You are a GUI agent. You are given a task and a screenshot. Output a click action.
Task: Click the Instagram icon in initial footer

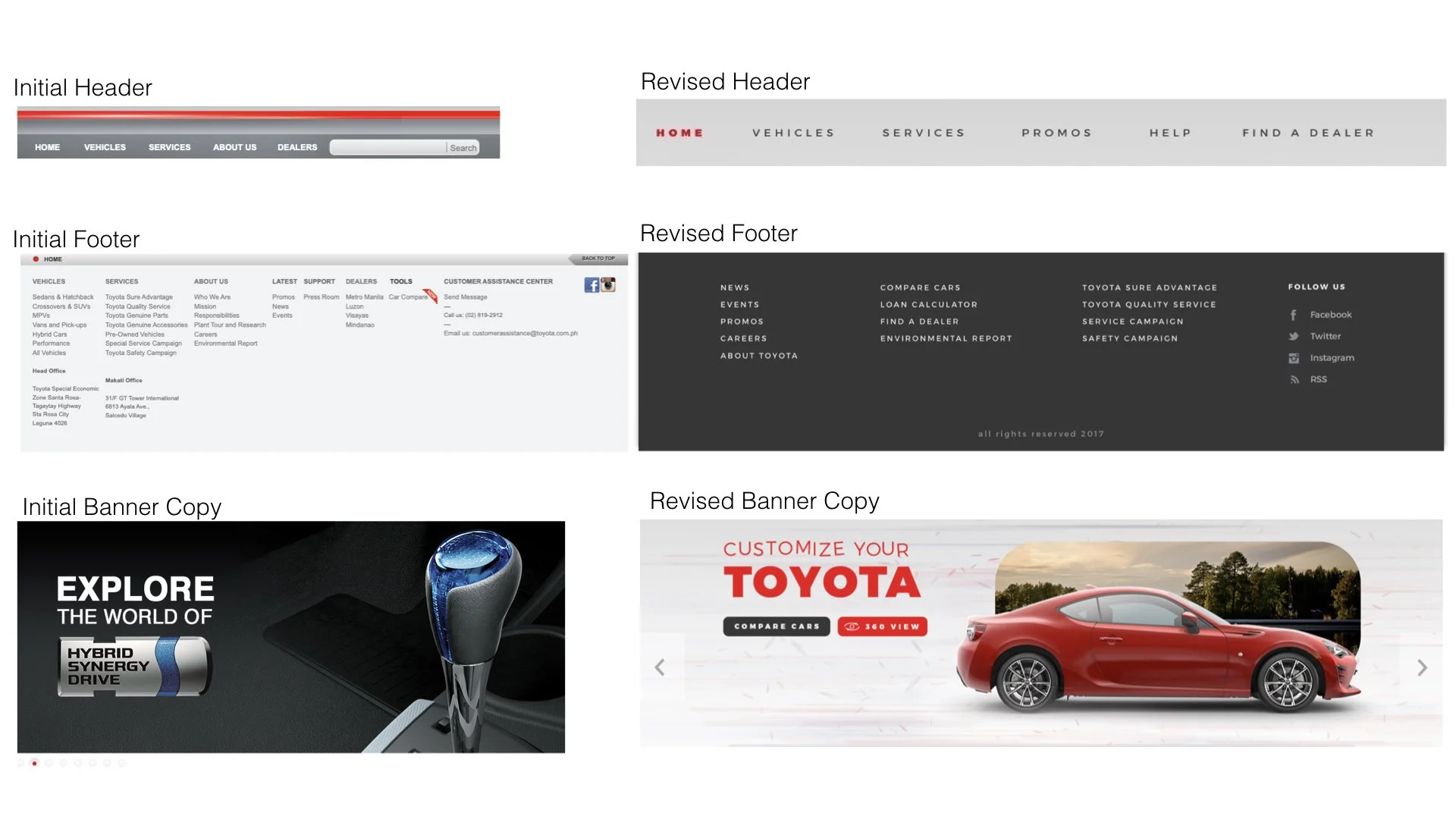608,285
